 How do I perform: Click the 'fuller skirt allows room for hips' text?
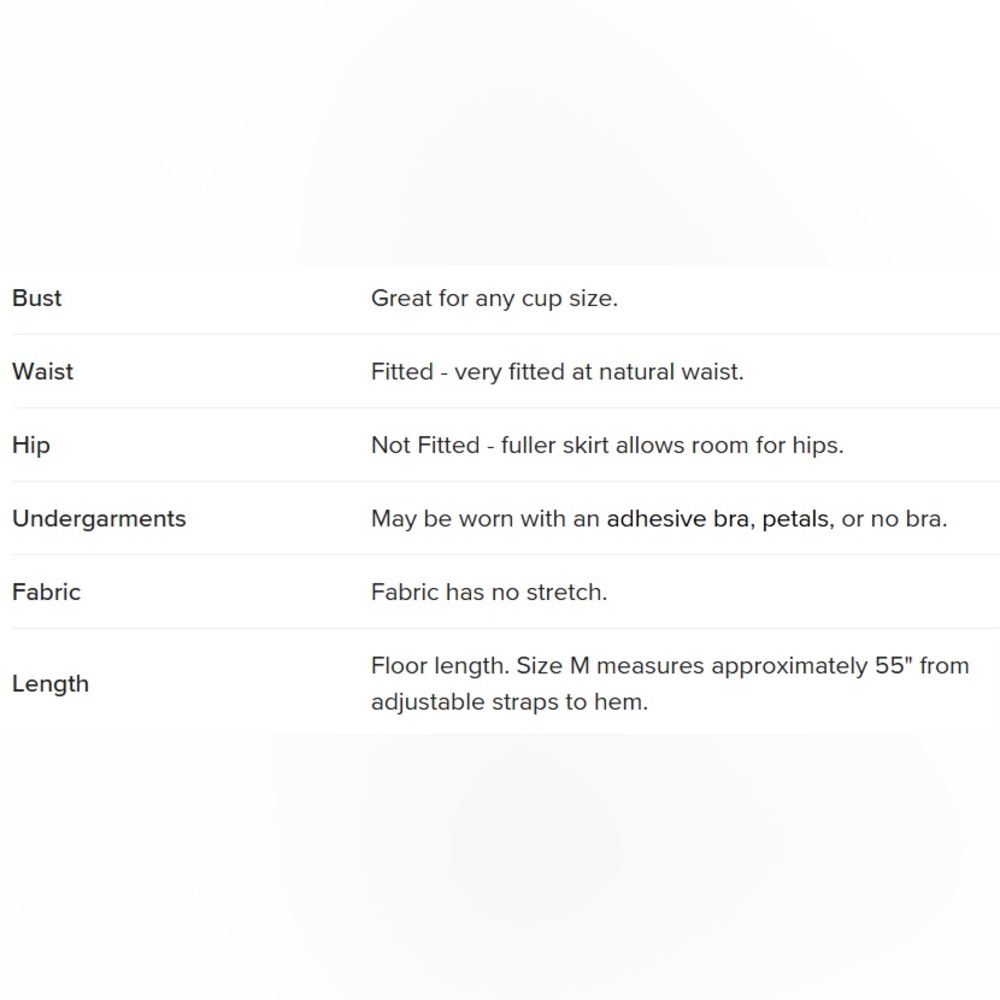coord(672,445)
